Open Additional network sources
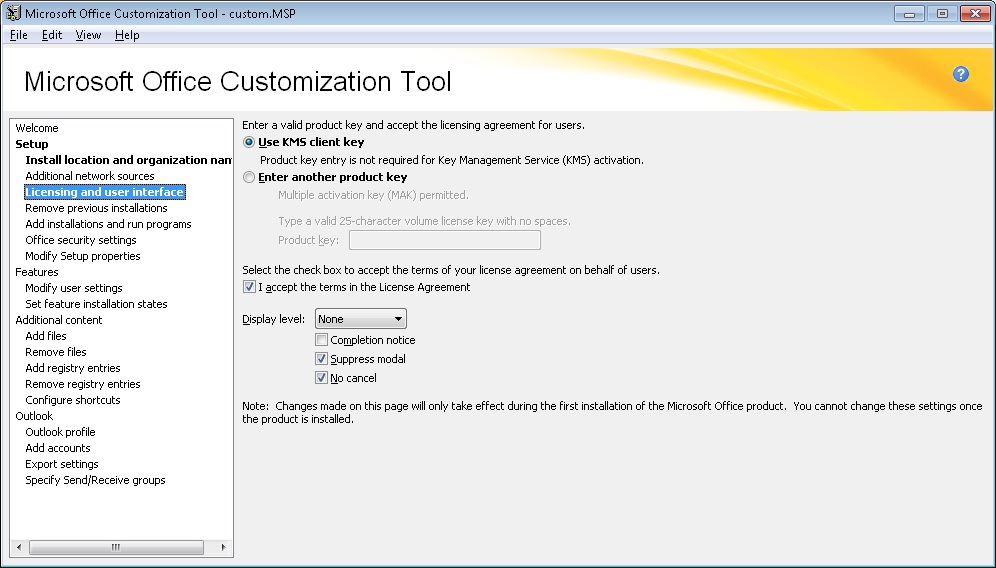This screenshot has height=568, width=996. pyautogui.click(x=90, y=176)
